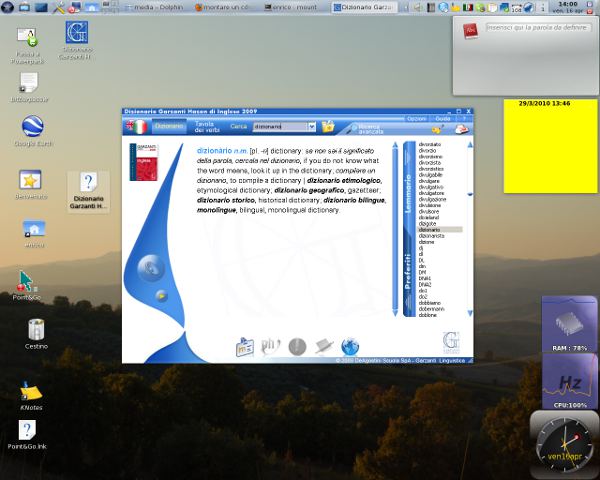Select 'divorzio' in the word list
The image size is (600, 480).
[427, 150]
